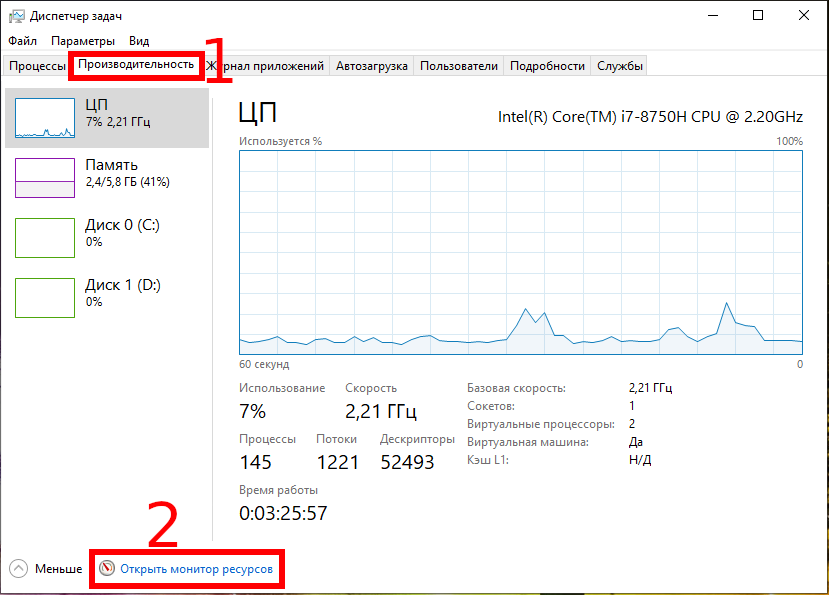Open the Подробности tab
Image resolution: width=829 pixels, height=595 pixels.
[x=547, y=66]
